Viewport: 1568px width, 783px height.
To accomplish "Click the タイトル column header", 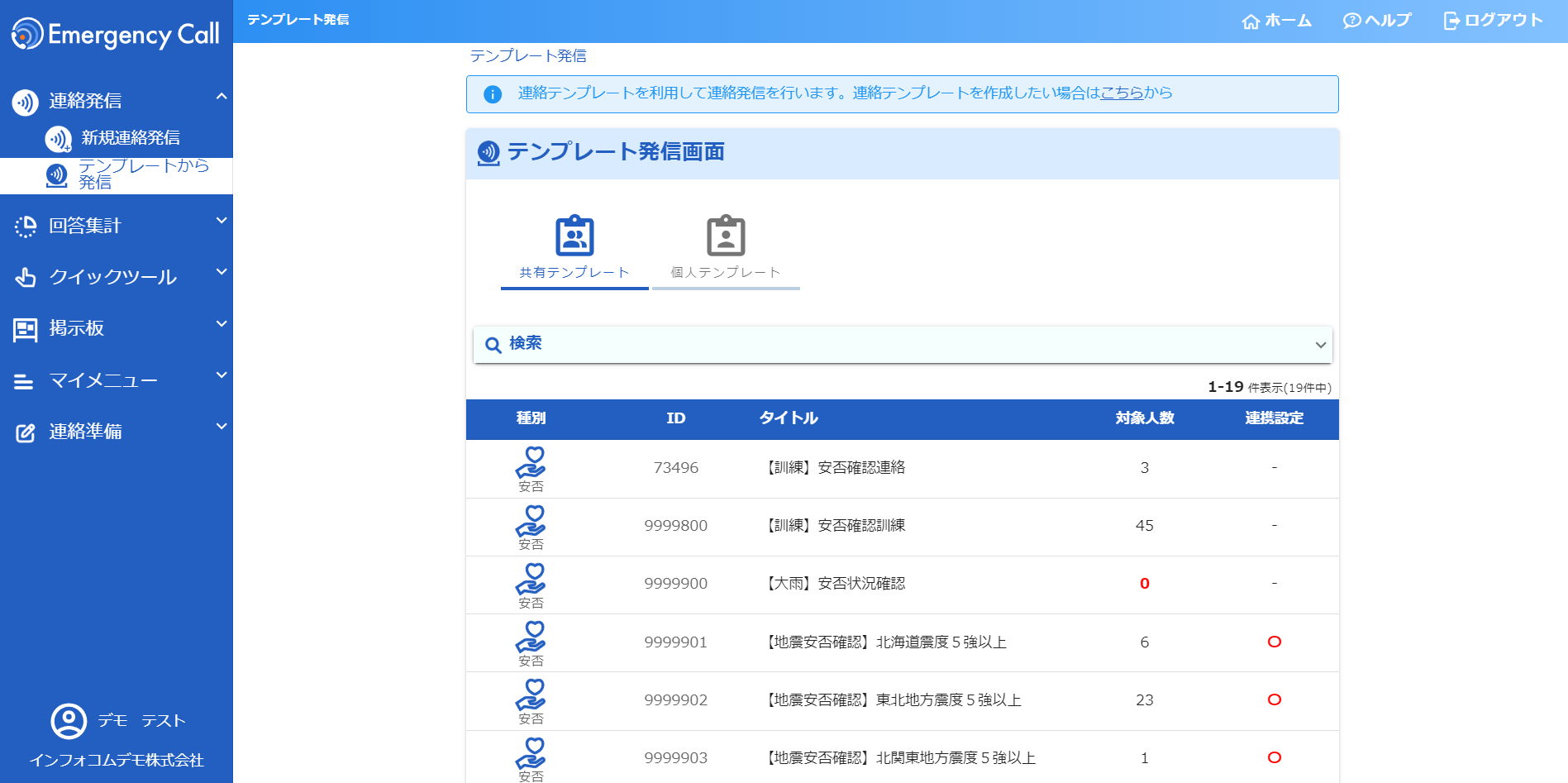I will 789,418.
